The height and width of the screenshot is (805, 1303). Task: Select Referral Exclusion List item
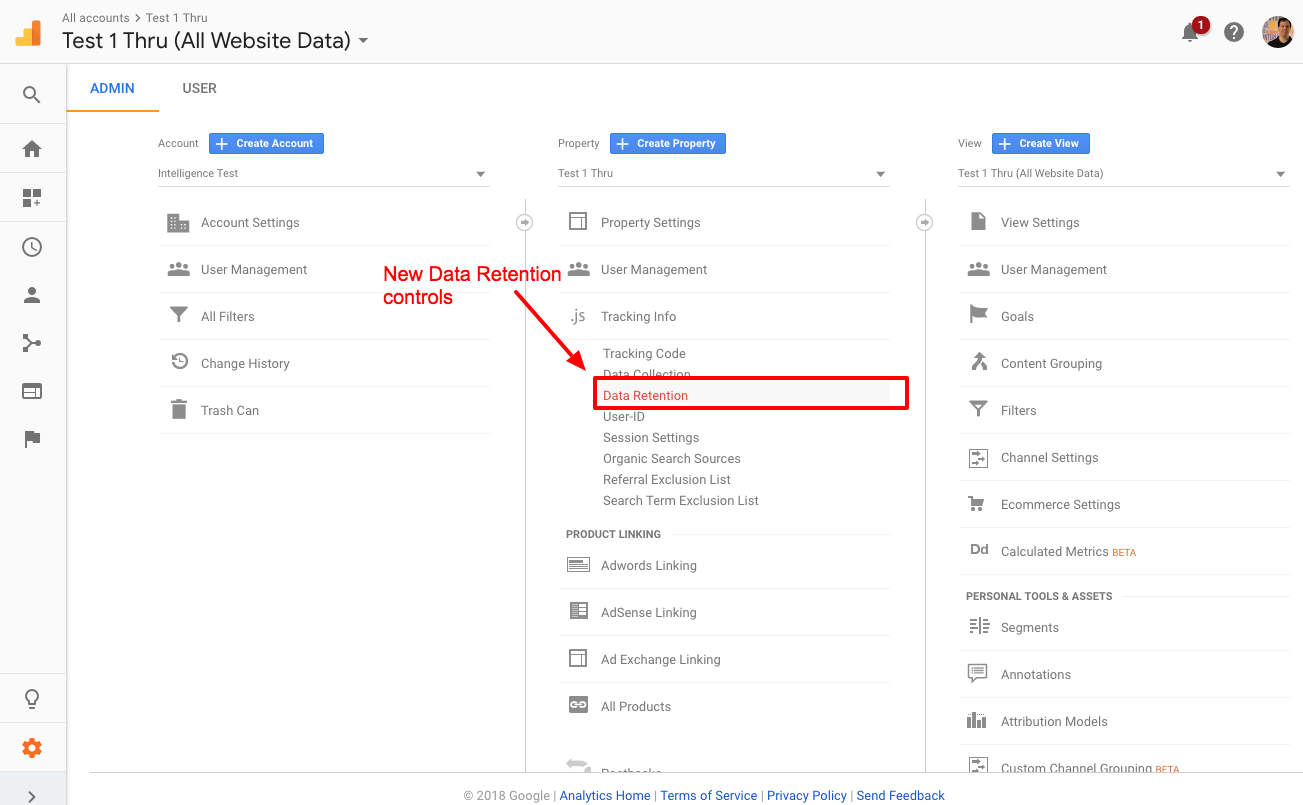click(x=667, y=480)
